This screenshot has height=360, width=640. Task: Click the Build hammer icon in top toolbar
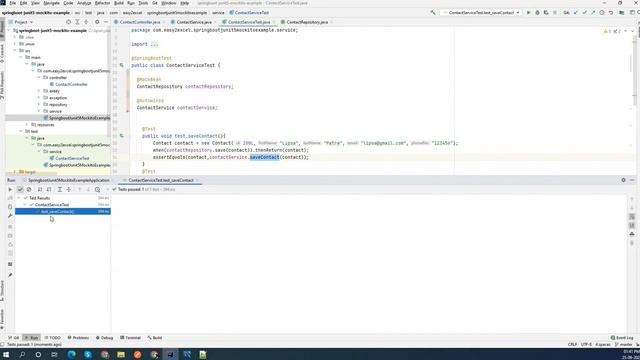point(433,13)
